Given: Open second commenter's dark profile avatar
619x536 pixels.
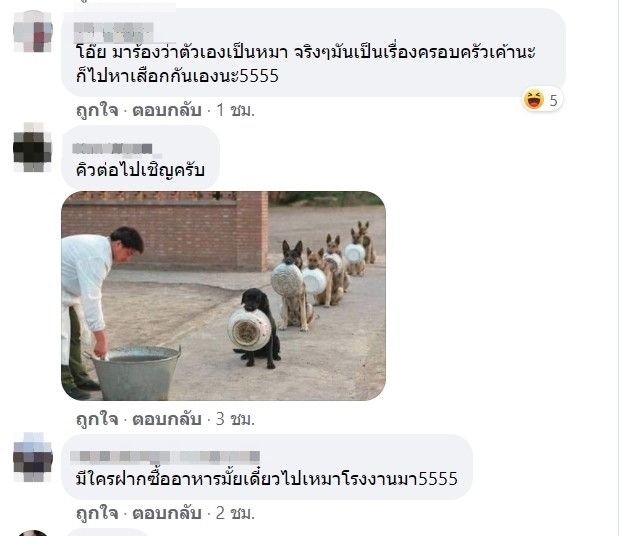Looking at the screenshot, I should [33, 148].
